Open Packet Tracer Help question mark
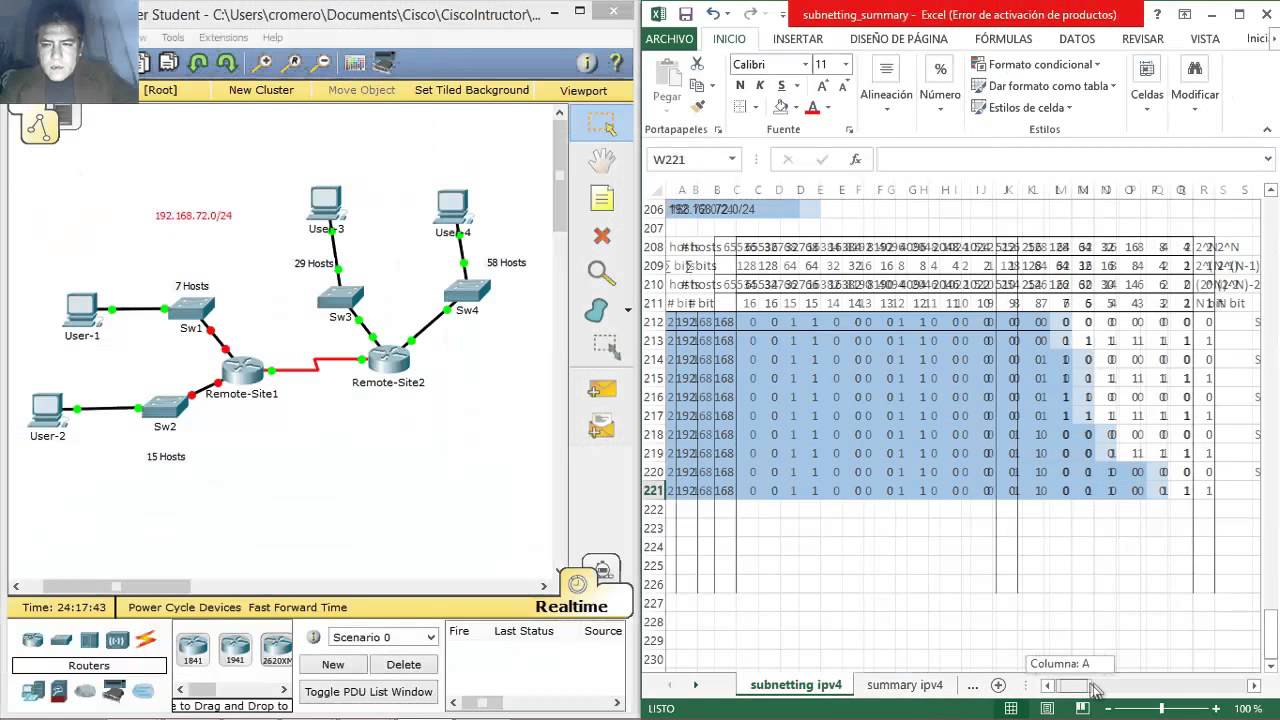This screenshot has height=720, width=1280. point(616,63)
